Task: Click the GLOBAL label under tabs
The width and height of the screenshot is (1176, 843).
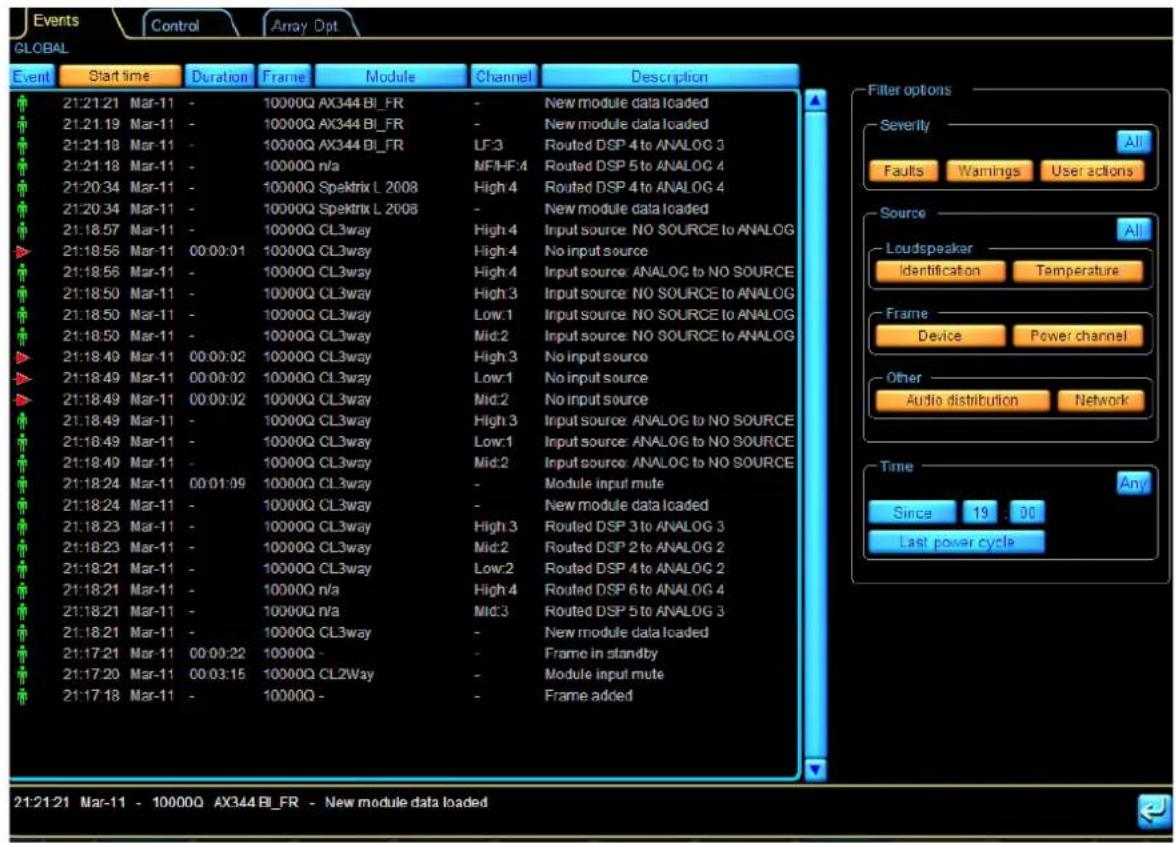Action: click(41, 49)
